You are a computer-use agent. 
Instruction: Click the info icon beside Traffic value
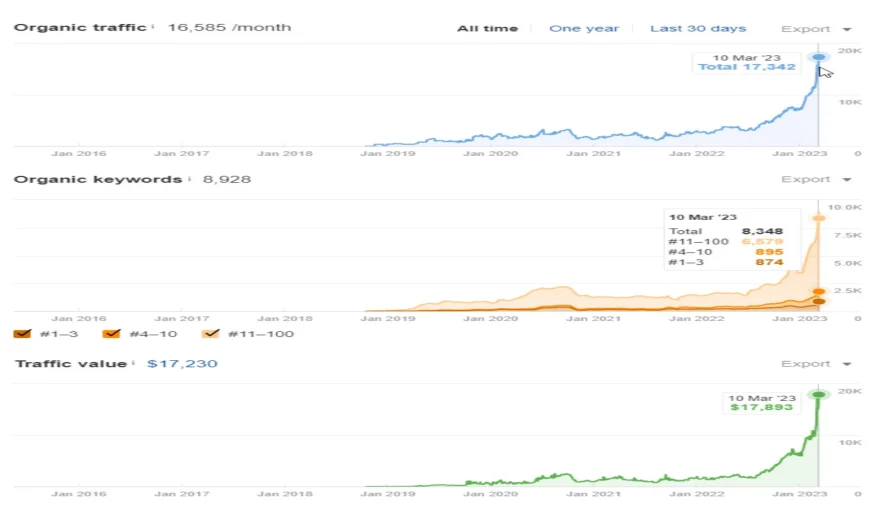(134, 363)
